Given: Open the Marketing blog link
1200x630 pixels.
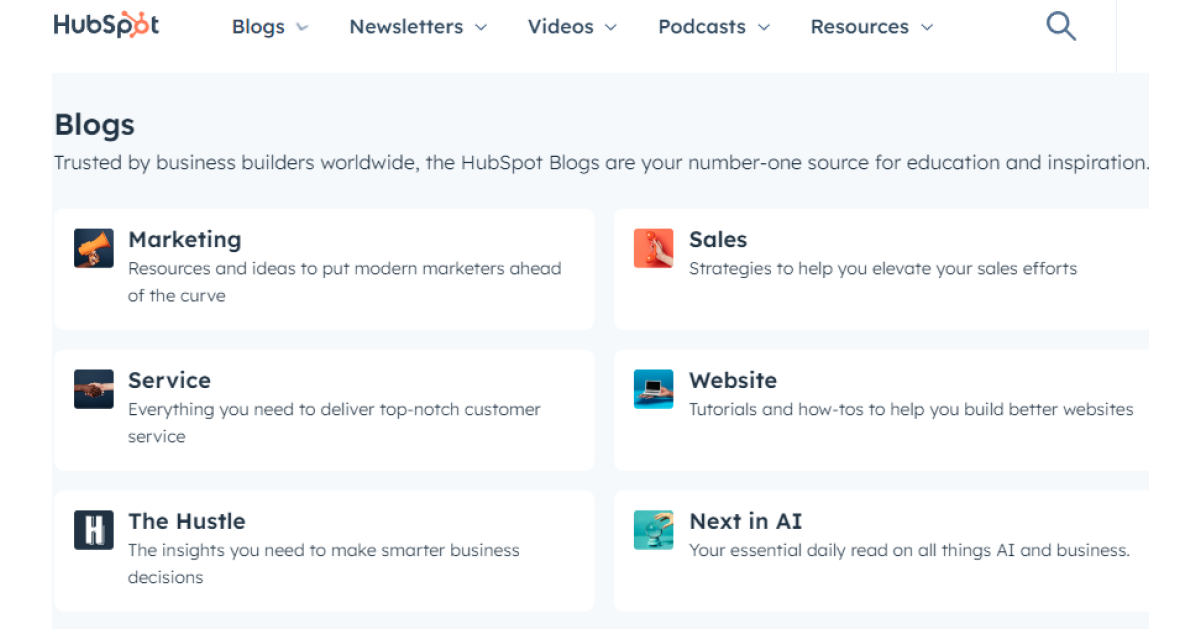Looking at the screenshot, I should coord(185,240).
